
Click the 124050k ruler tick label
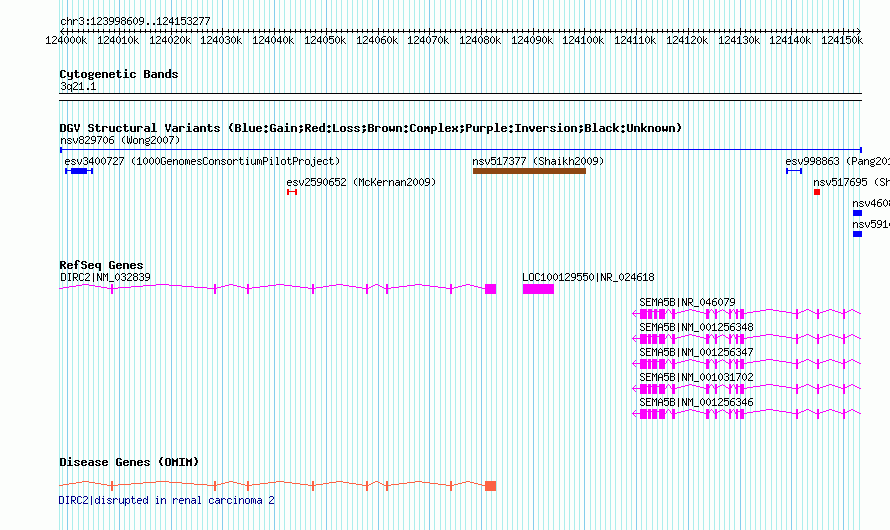tap(325, 40)
